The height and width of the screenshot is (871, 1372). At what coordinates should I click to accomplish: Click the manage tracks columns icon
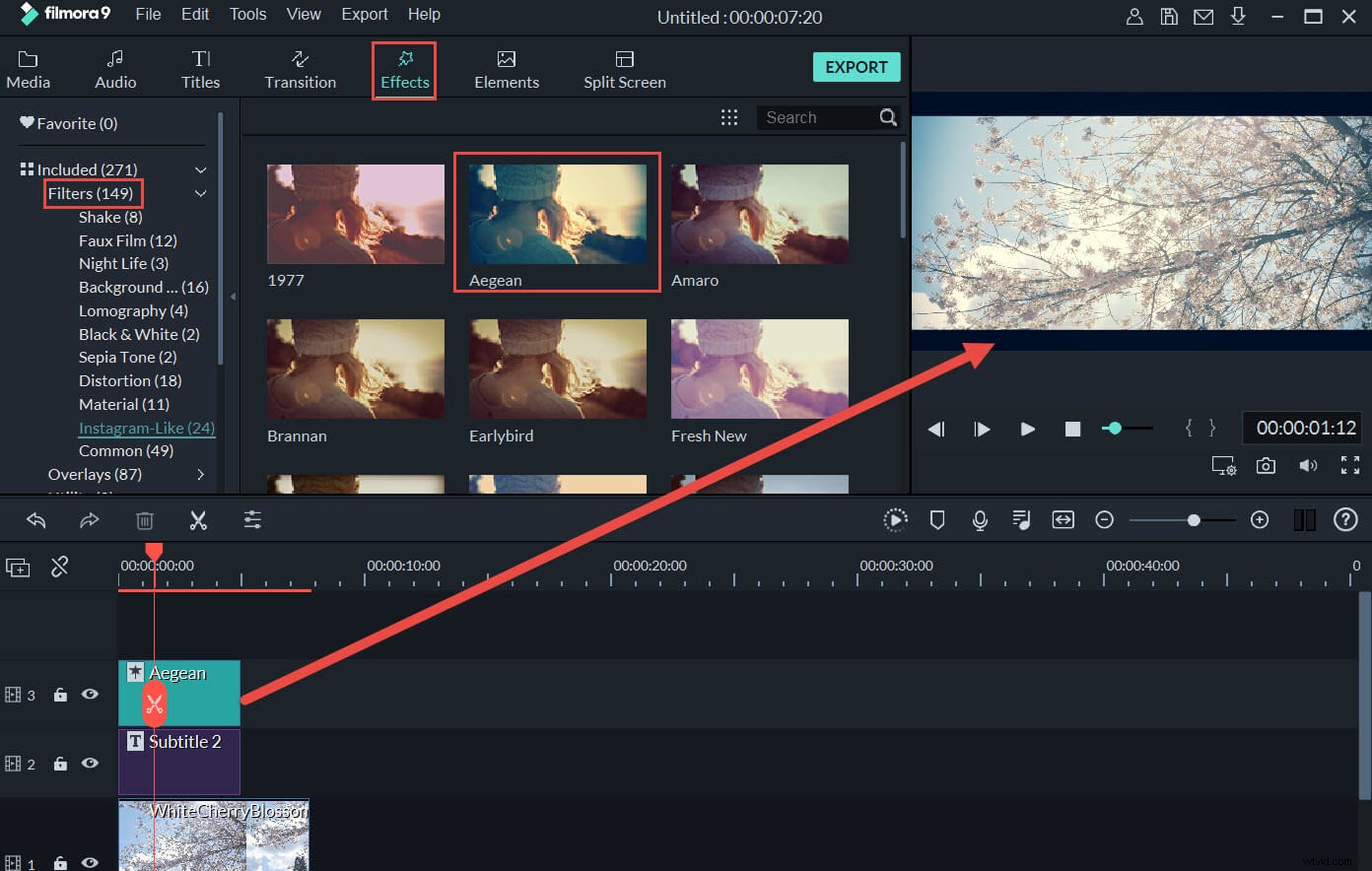pyautogui.click(x=1304, y=520)
